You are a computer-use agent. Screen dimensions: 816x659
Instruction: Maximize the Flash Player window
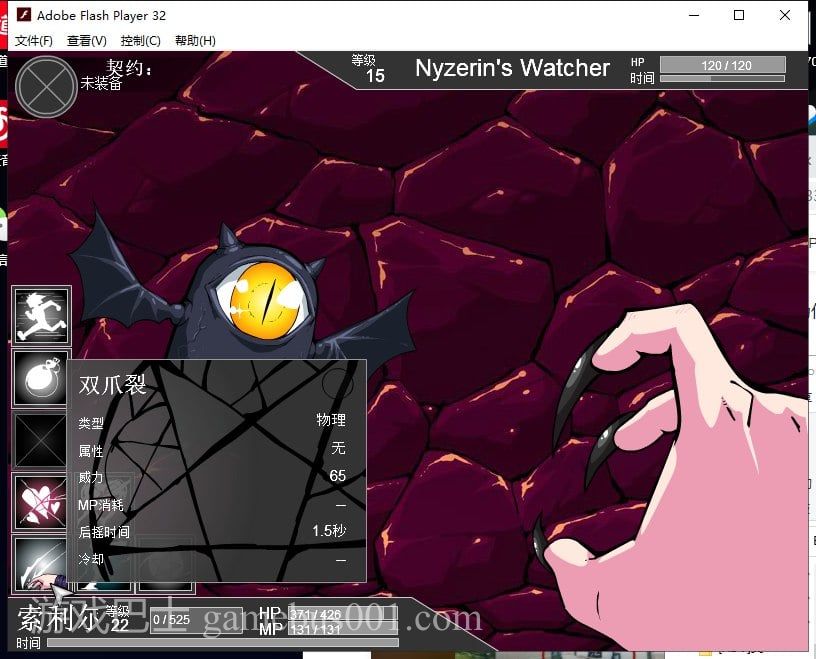pyautogui.click(x=738, y=16)
